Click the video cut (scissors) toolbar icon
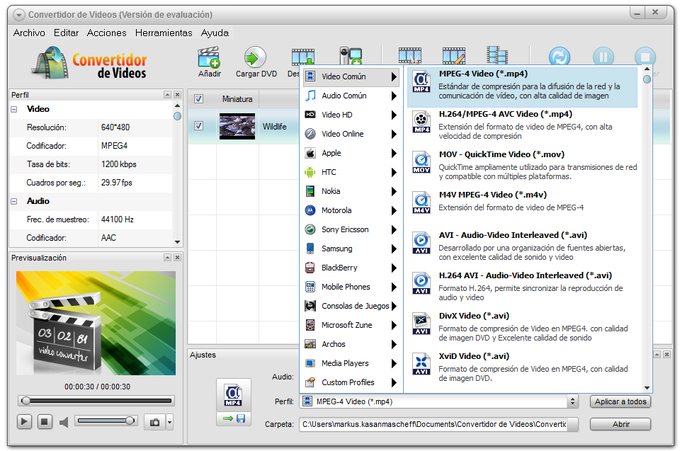Screen dimensions: 680x451 tap(410, 56)
